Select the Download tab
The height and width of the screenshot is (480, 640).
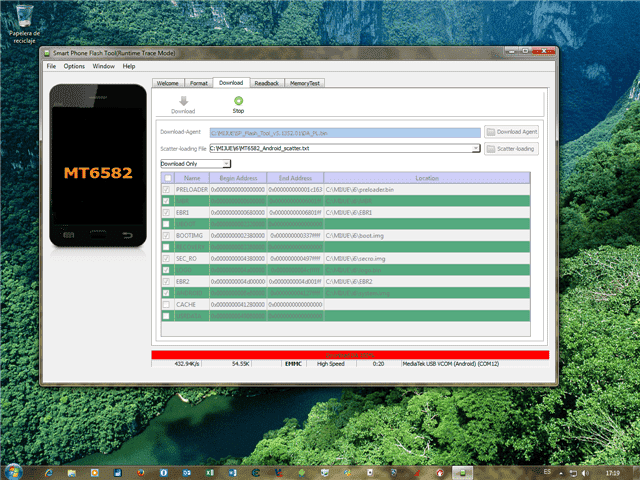(x=231, y=82)
